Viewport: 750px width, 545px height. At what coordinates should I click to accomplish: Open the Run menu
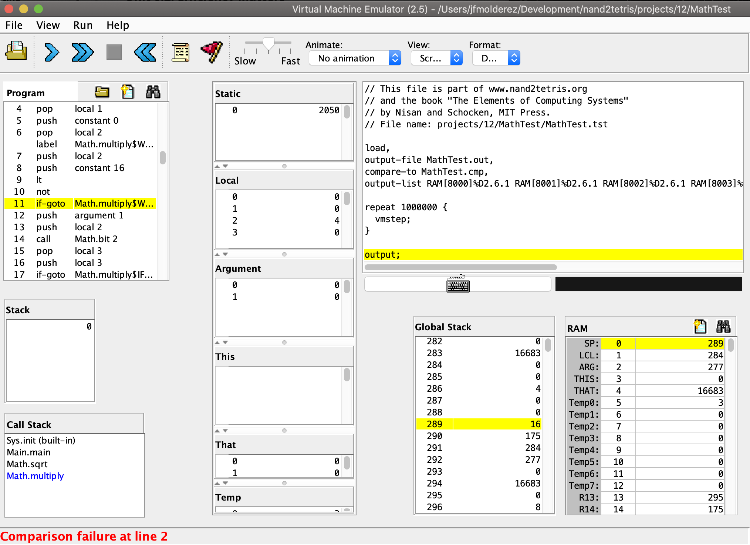83,24
